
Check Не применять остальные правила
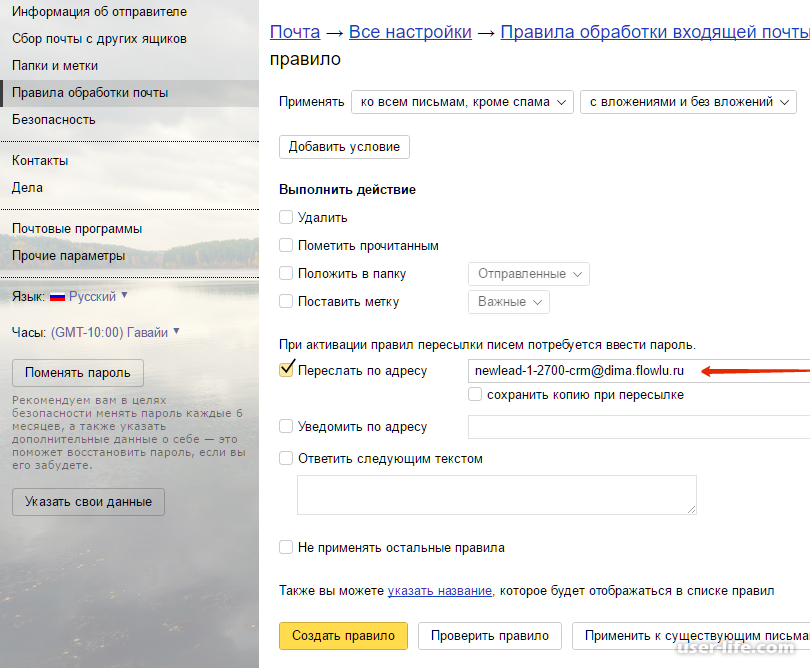pyautogui.click(x=286, y=547)
